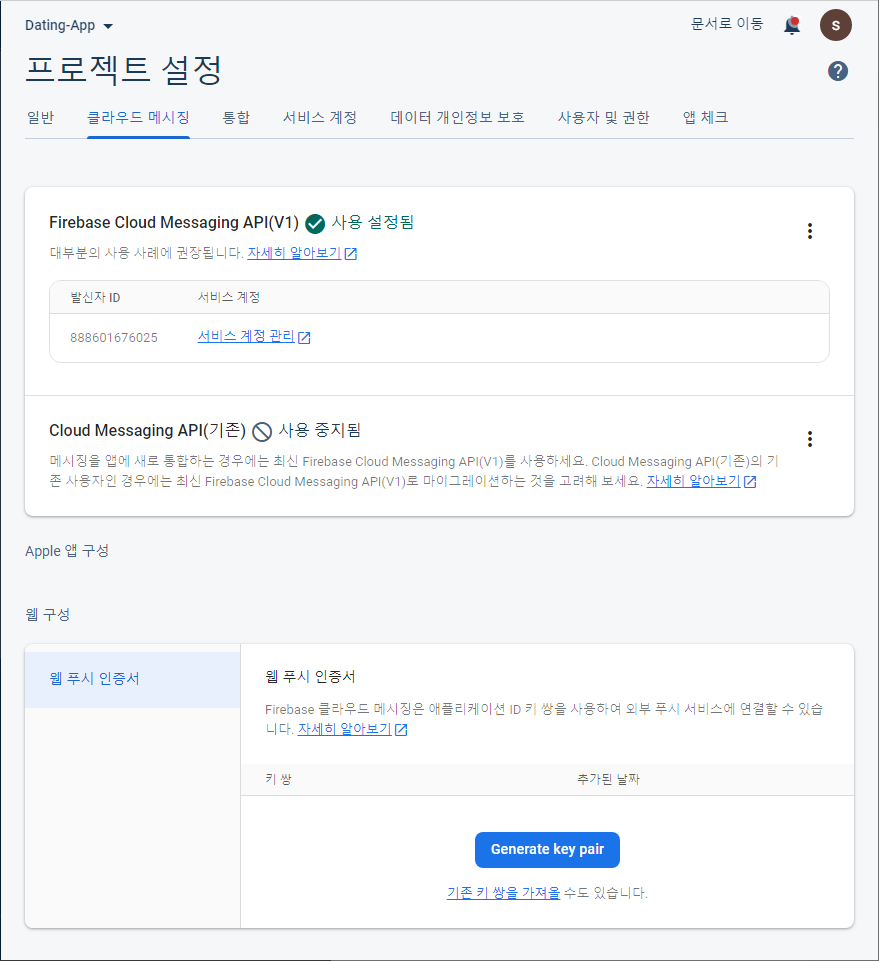Image resolution: width=879 pixels, height=961 pixels.
Task: Click the 서비스 계정 column header in the table
Action: tap(229, 297)
